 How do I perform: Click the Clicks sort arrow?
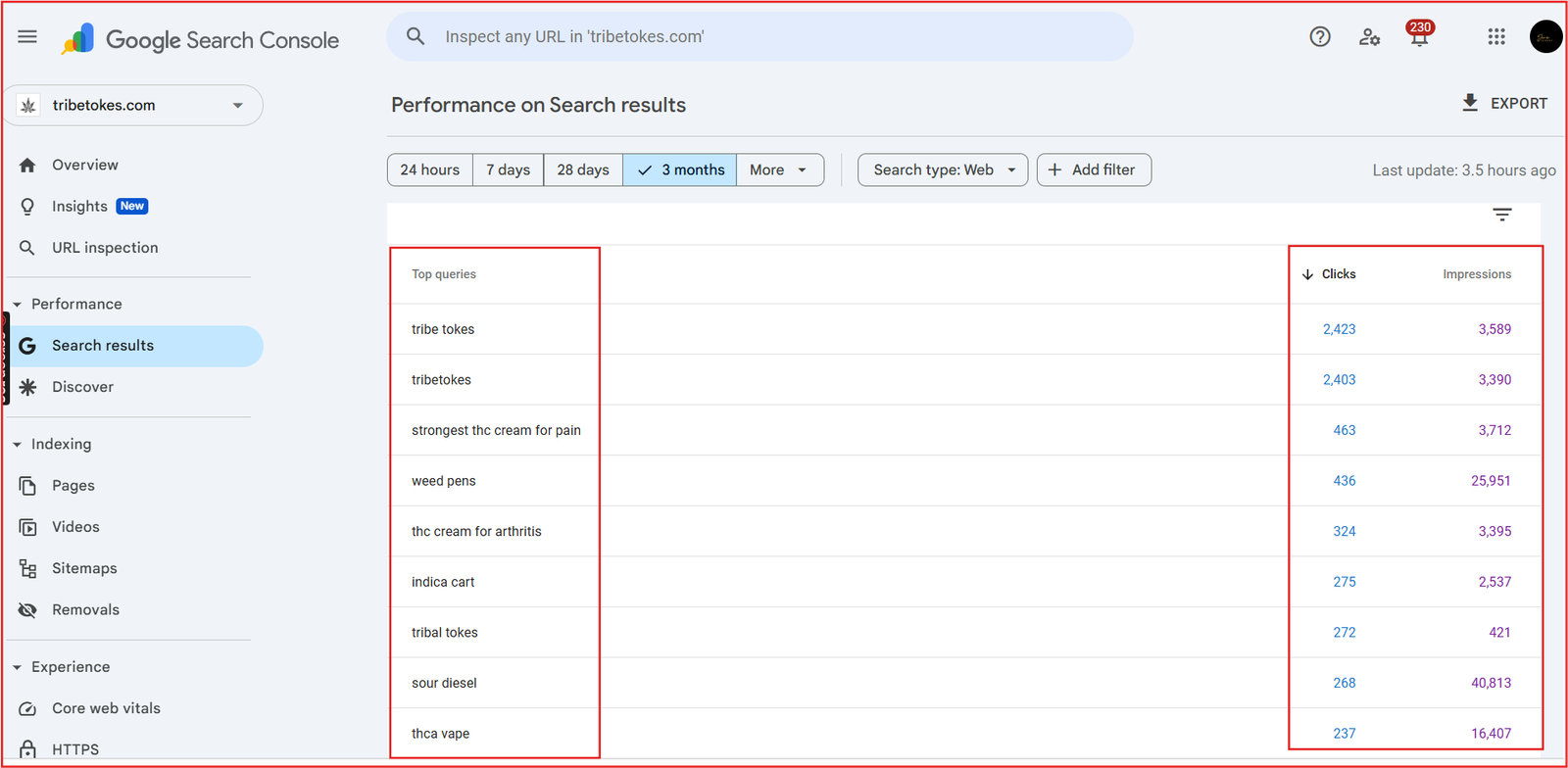click(x=1307, y=274)
